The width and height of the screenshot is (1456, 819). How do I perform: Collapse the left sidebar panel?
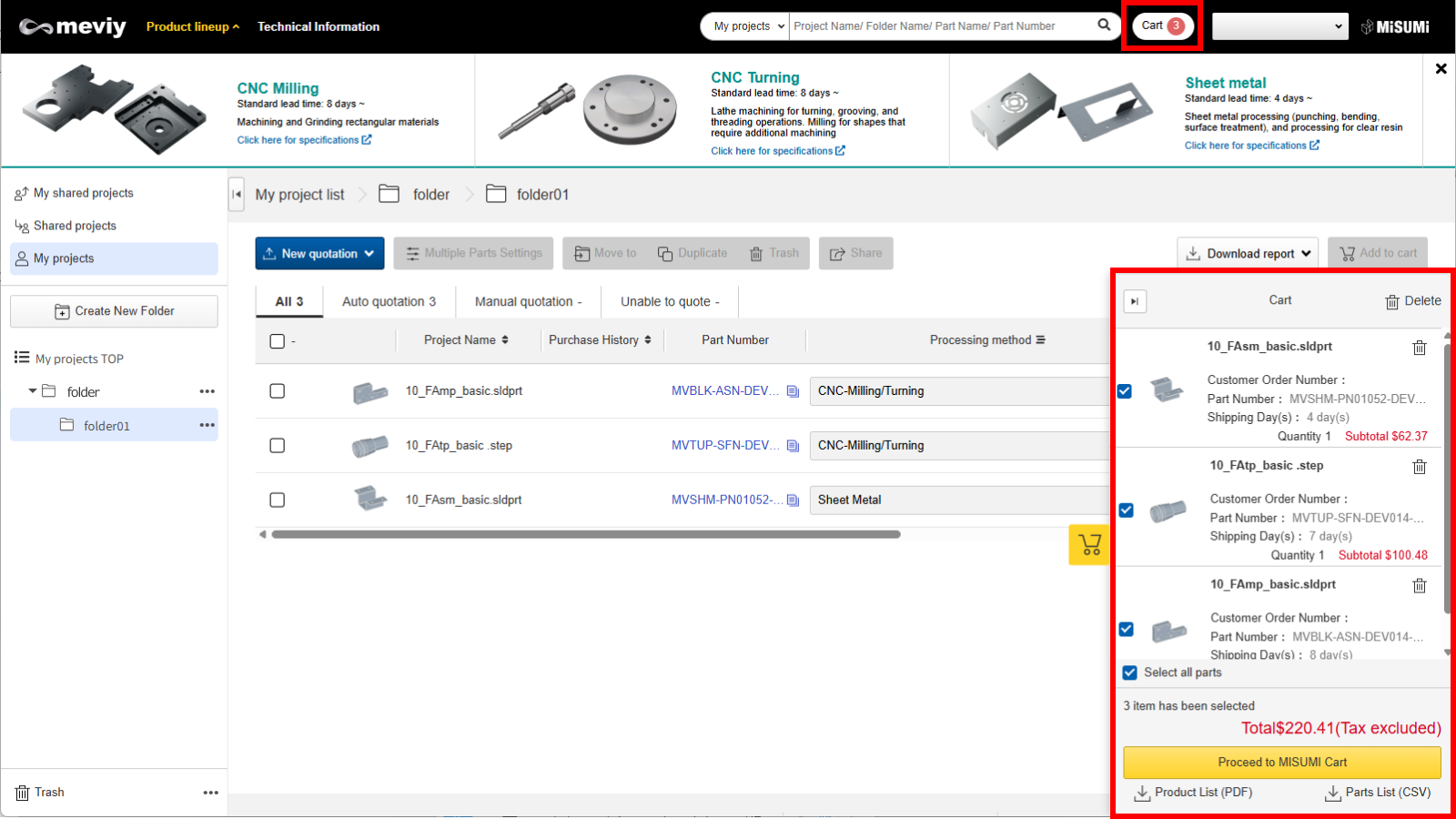(x=237, y=194)
